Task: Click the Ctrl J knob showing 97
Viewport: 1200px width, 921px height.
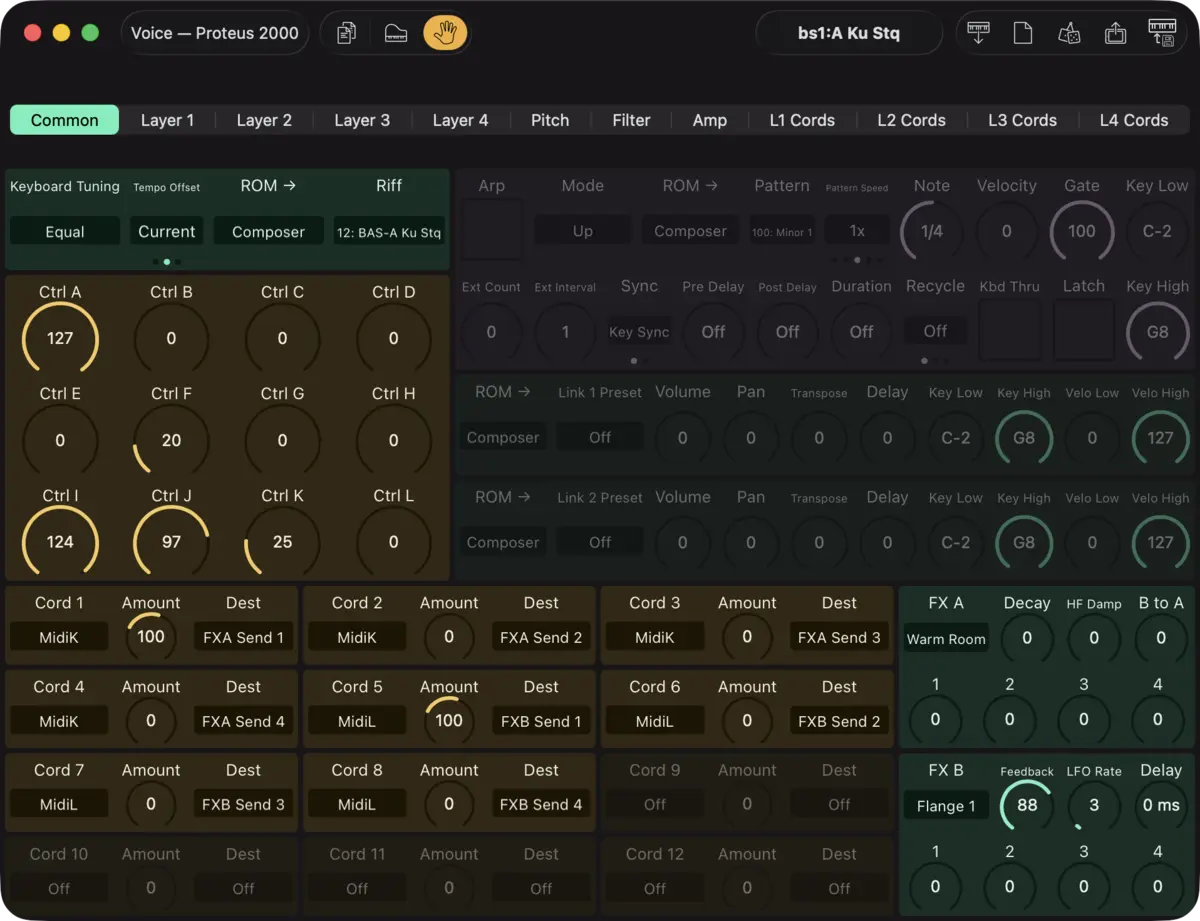Action: click(171, 542)
